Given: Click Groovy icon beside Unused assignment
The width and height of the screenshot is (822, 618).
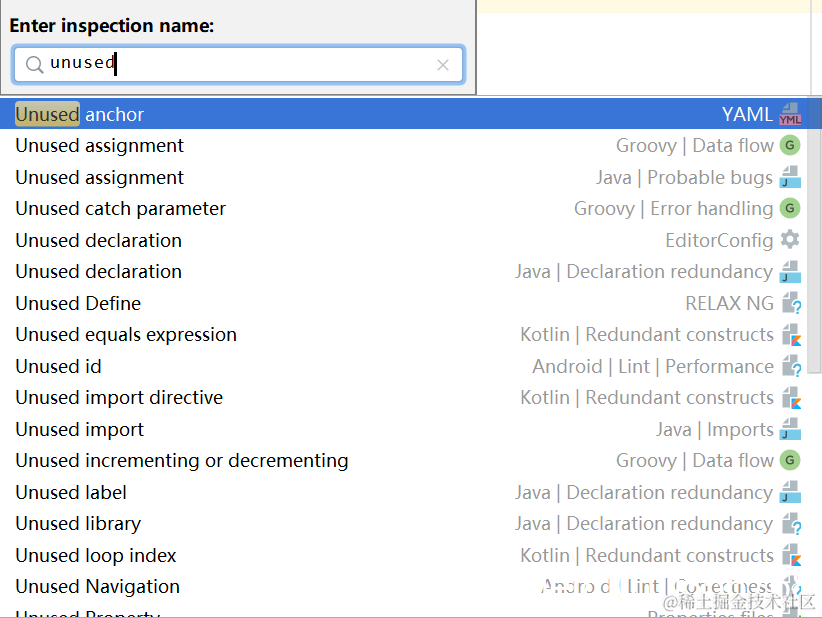Looking at the screenshot, I should coord(790,146).
